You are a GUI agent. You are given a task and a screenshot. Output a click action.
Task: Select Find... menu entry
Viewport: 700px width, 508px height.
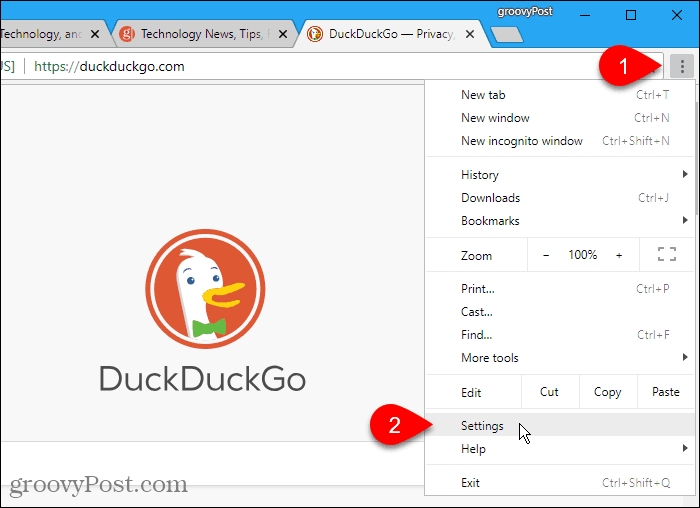pos(560,335)
